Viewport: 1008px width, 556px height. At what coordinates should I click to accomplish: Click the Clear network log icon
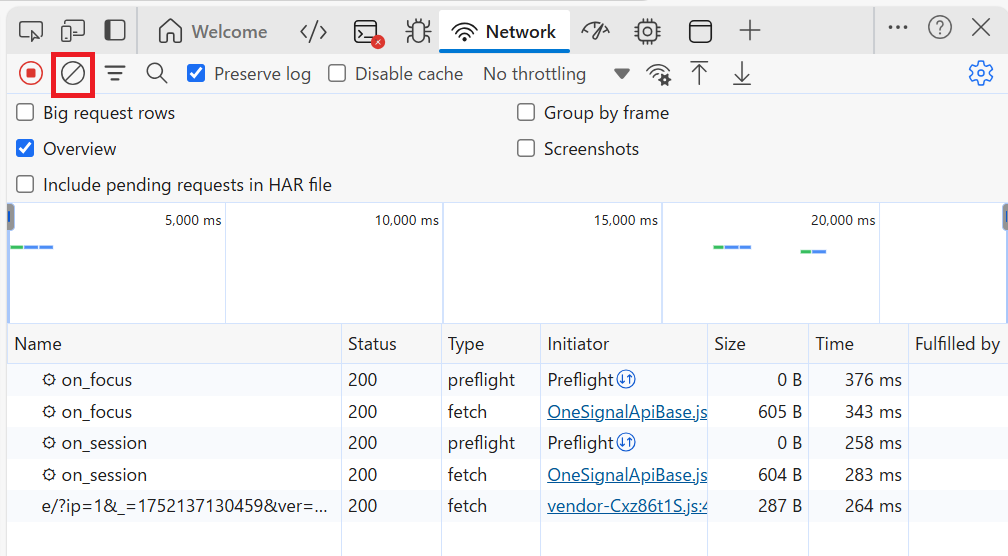[x=73, y=73]
